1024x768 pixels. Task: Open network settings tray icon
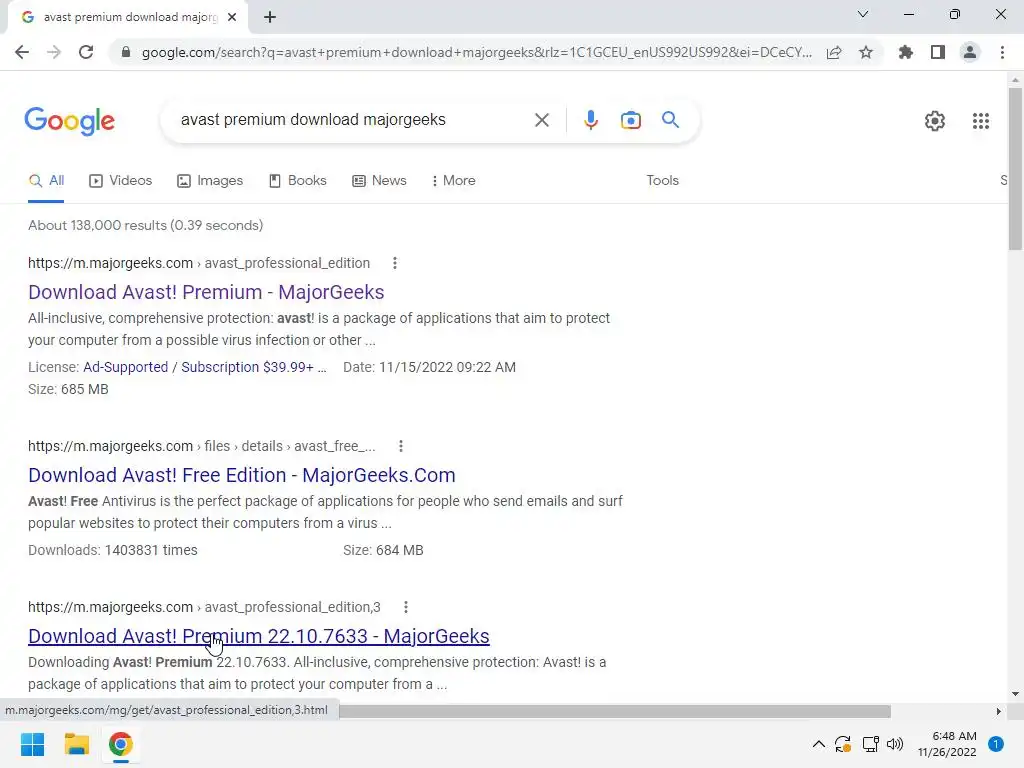pos(871,744)
